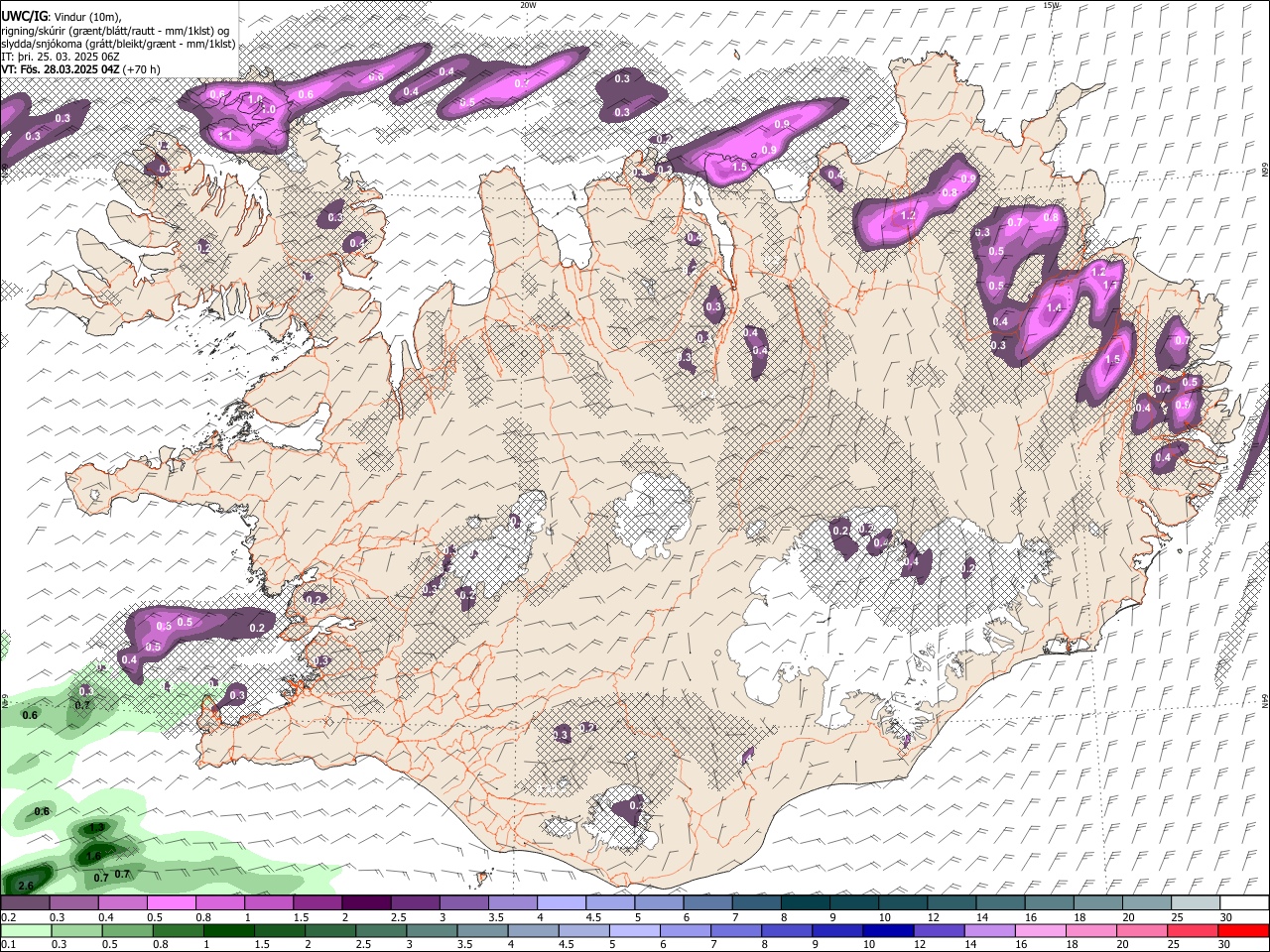1270x952 pixels.
Task: Click the "2.6" rain value on the map
Action: pos(27,886)
